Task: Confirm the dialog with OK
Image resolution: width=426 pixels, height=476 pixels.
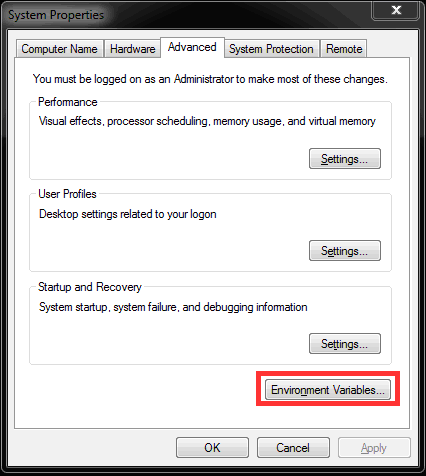Action: tap(212, 448)
